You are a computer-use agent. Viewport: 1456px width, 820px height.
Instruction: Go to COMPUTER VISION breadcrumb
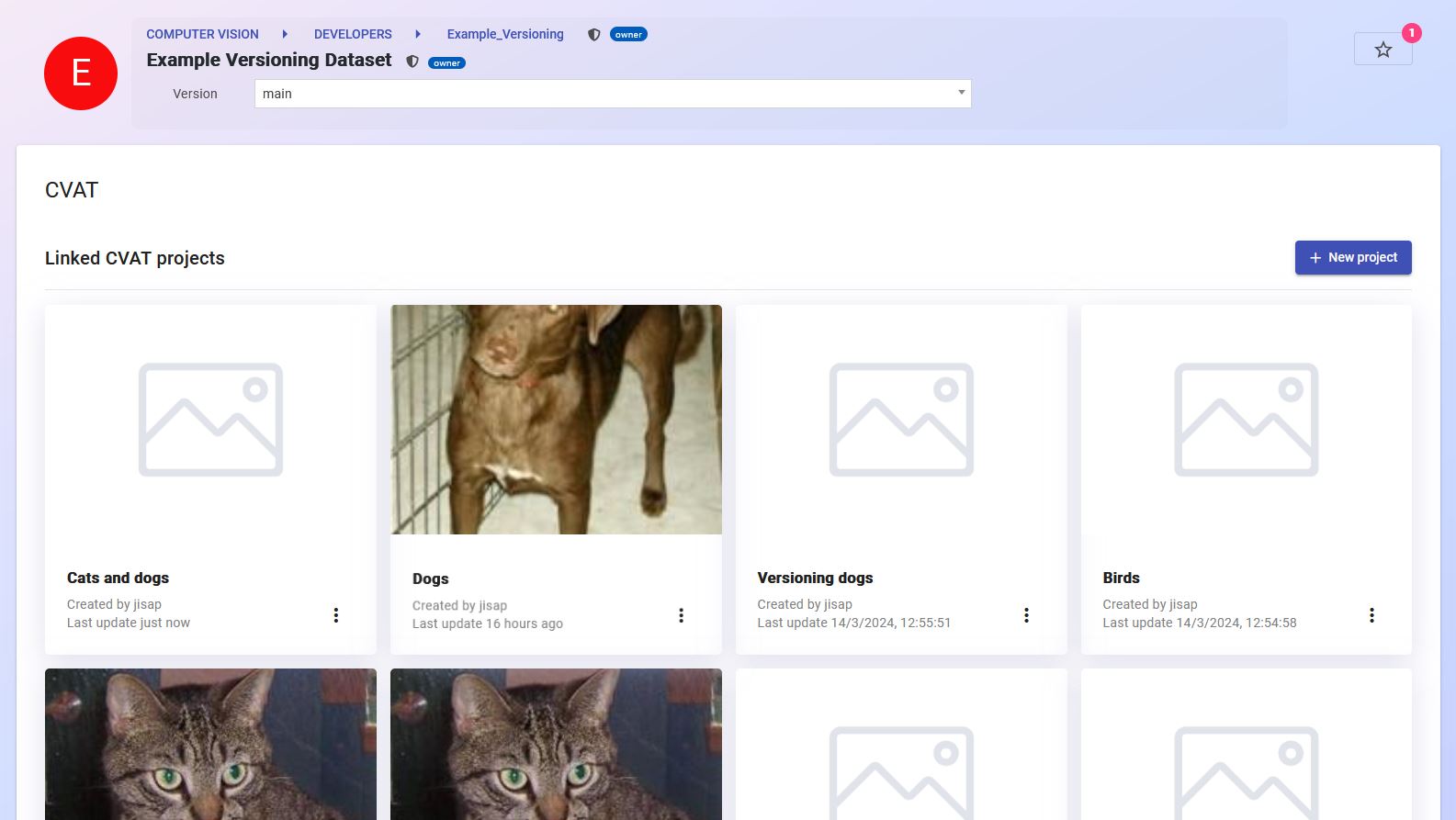(x=202, y=34)
